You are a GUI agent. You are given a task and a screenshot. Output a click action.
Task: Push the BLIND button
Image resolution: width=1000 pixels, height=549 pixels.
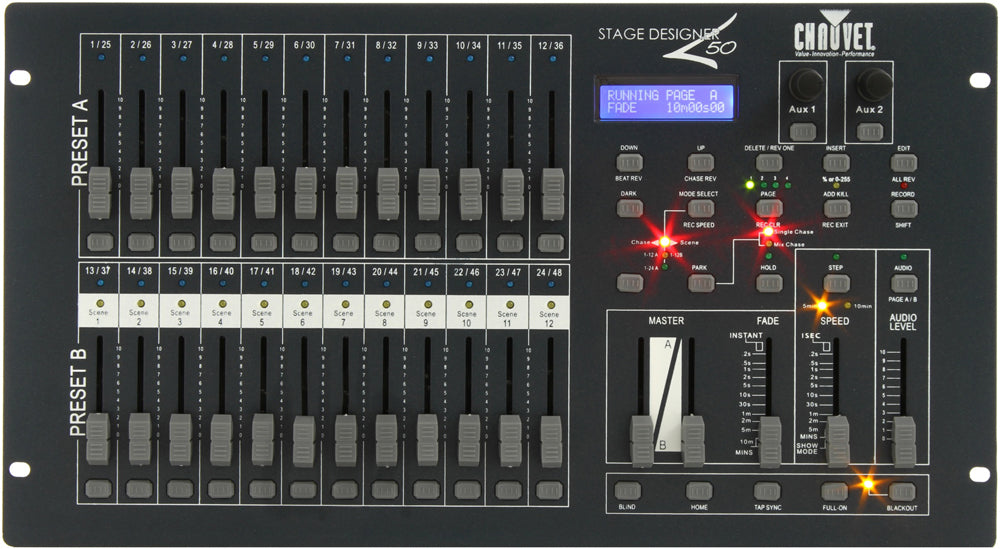[628, 491]
